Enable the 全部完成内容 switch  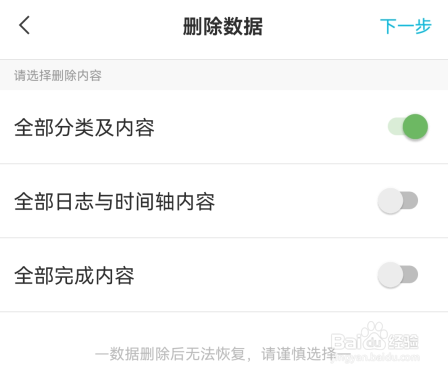pos(398,275)
